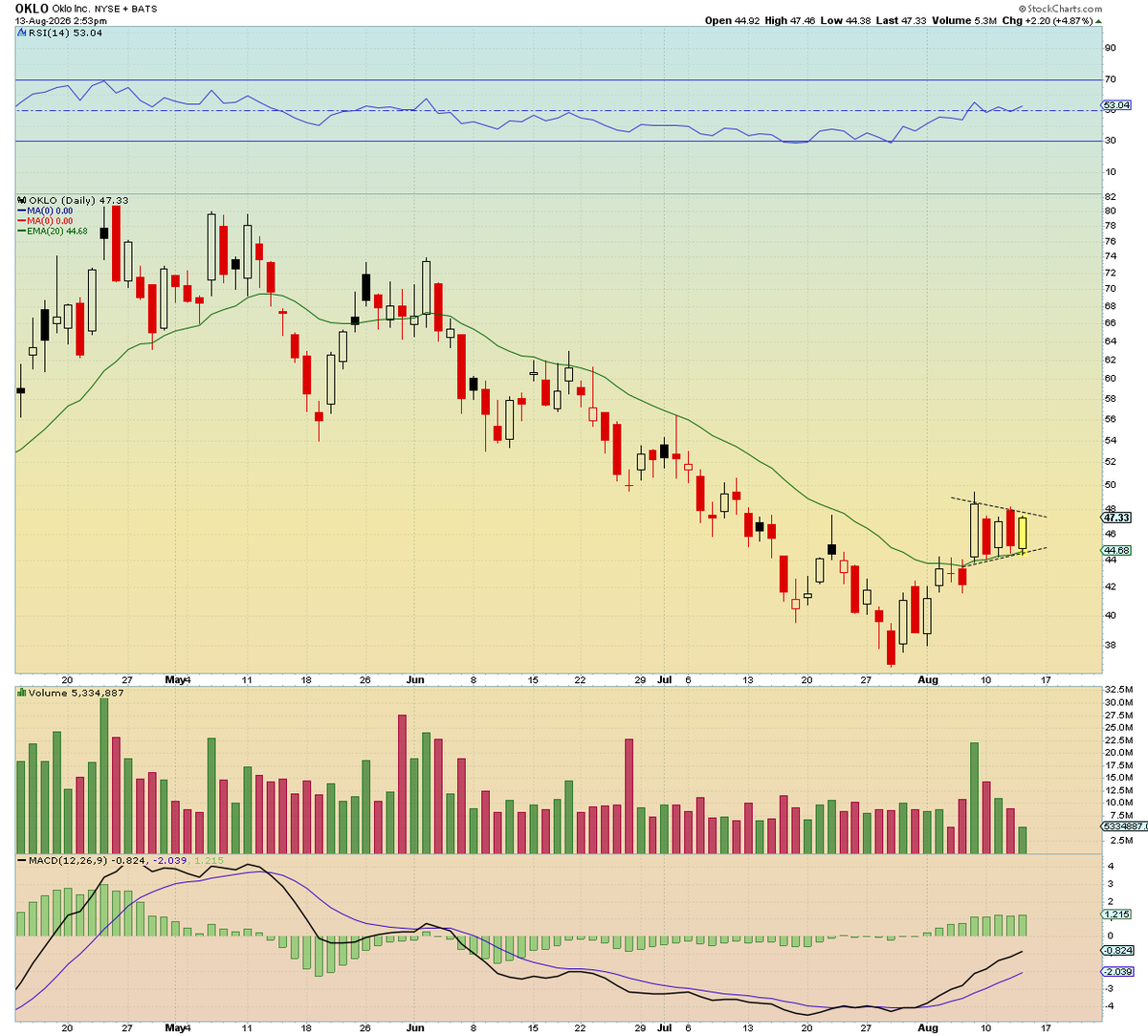Click the 82 top label on price axis

point(1110,196)
